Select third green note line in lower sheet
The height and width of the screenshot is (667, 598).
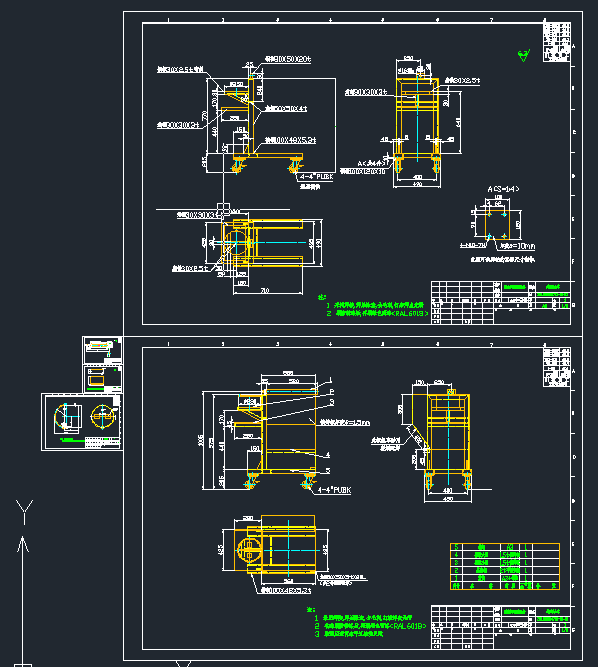tap(349, 634)
